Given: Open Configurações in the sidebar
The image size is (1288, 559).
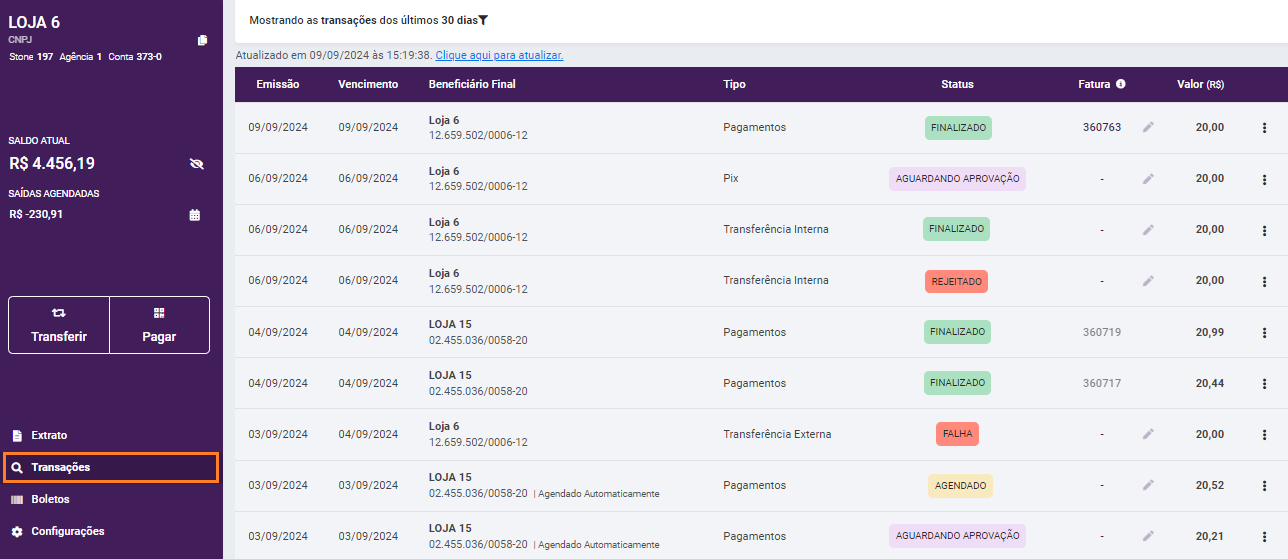Looking at the screenshot, I should coord(67,531).
